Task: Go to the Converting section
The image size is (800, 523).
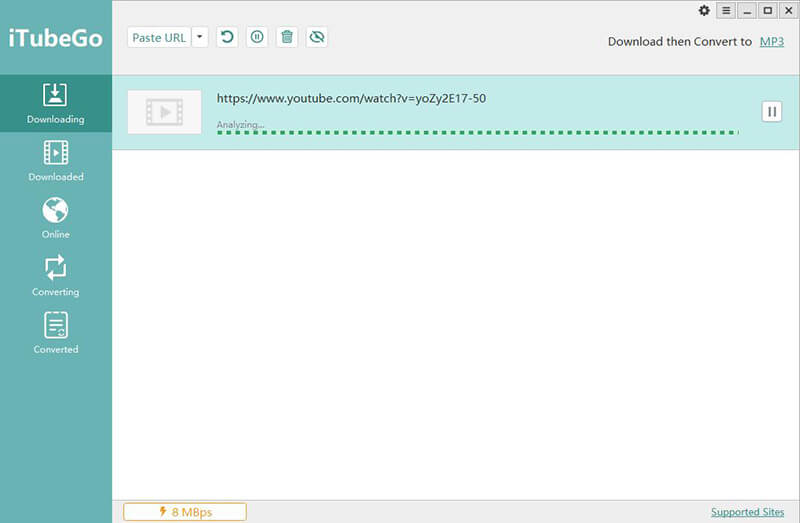Action: [56, 276]
